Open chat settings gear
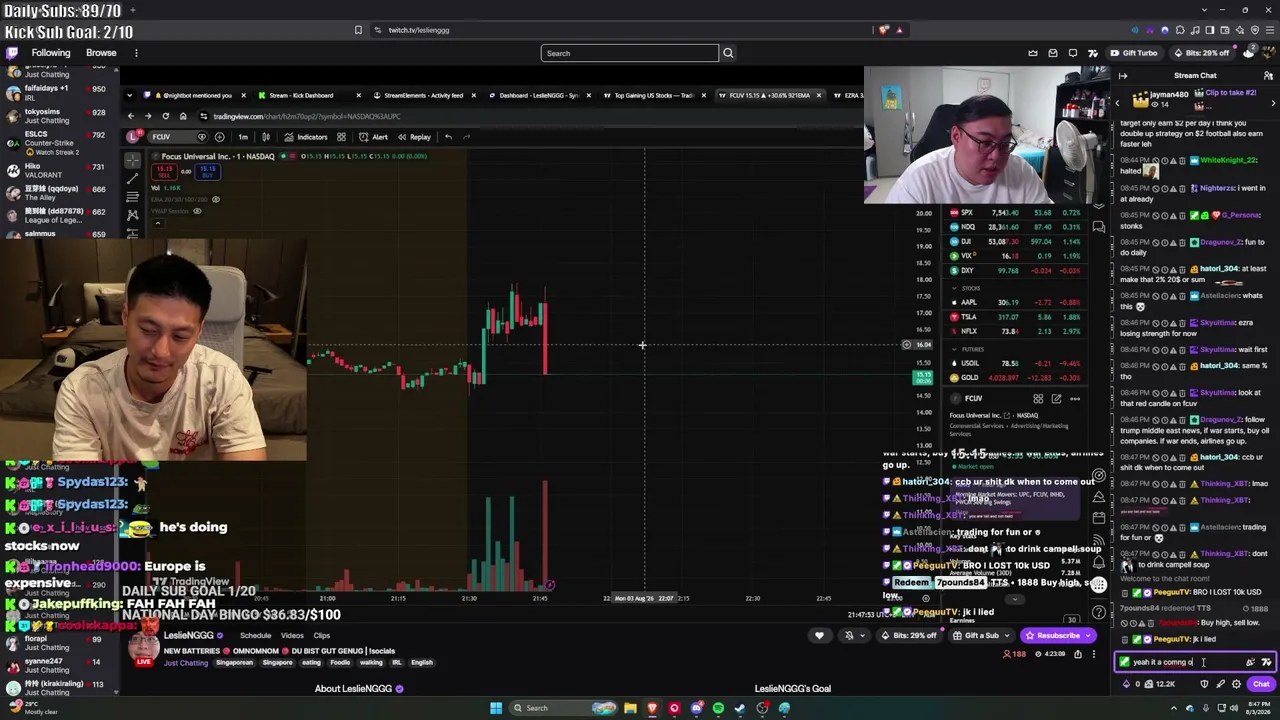 click(1236, 684)
